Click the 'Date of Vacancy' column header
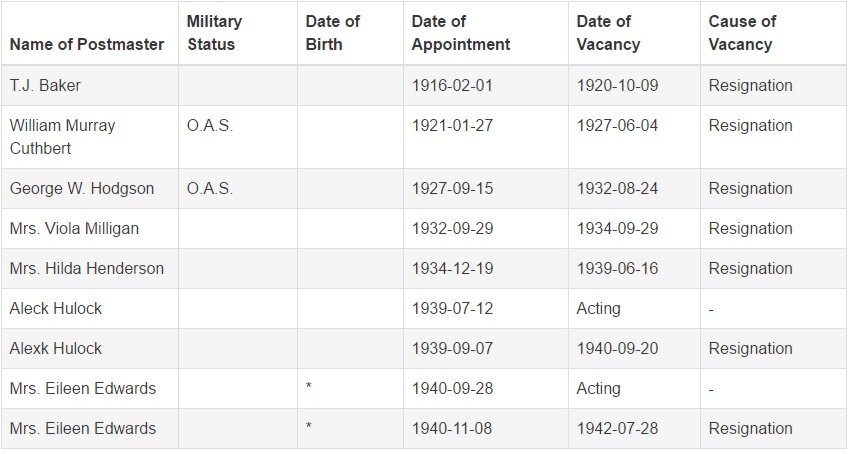The height and width of the screenshot is (454, 851). click(608, 33)
